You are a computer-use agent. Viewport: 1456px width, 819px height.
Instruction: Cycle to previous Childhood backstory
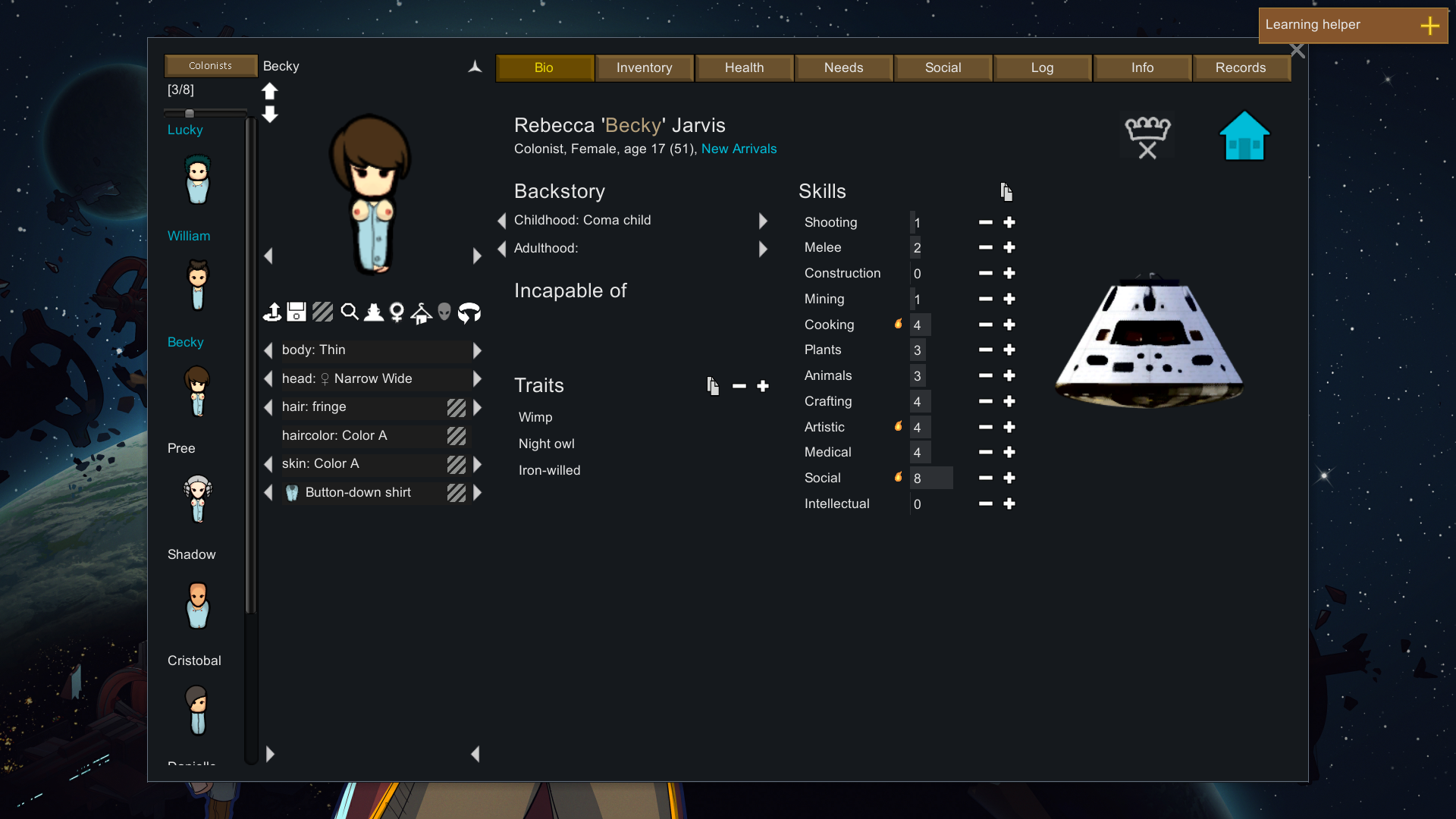pos(501,221)
